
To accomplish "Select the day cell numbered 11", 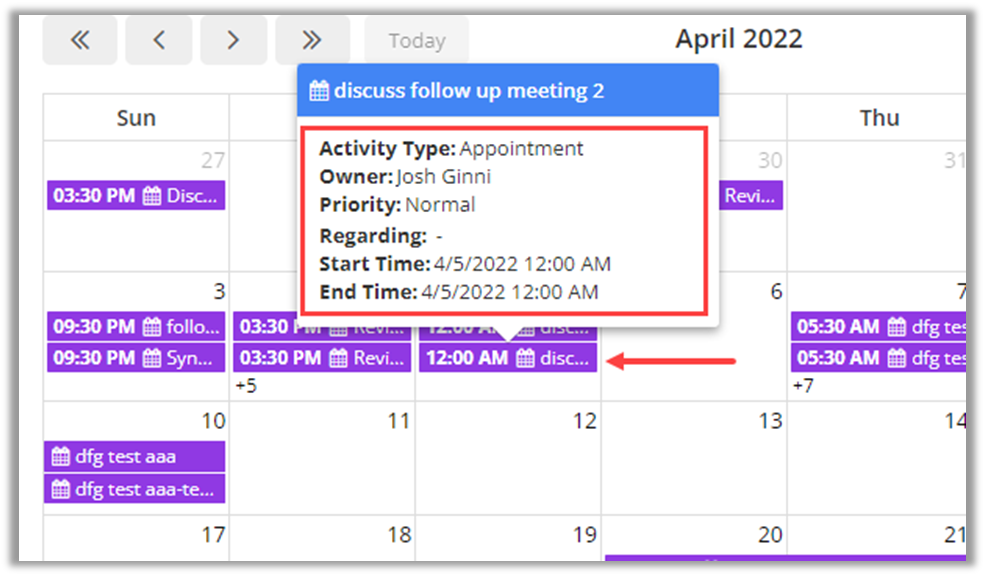I will click(x=322, y=460).
